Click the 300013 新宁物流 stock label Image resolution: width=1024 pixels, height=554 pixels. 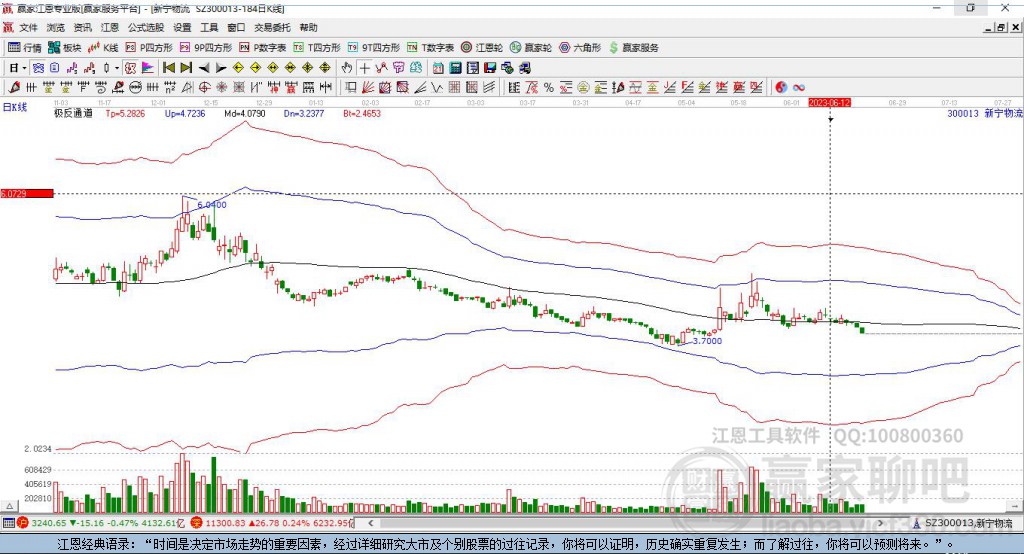984,113
